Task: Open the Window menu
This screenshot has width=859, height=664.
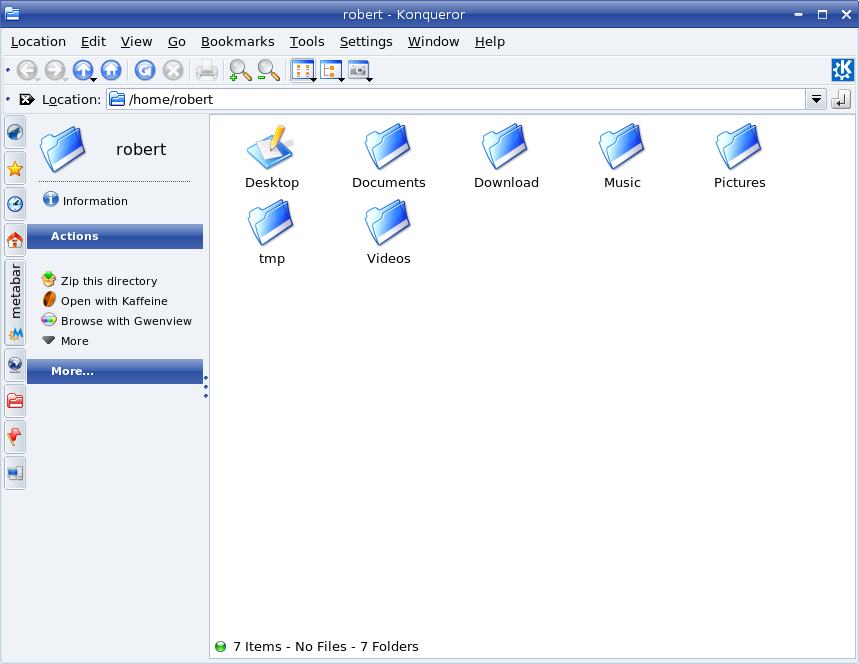Action: (x=433, y=42)
